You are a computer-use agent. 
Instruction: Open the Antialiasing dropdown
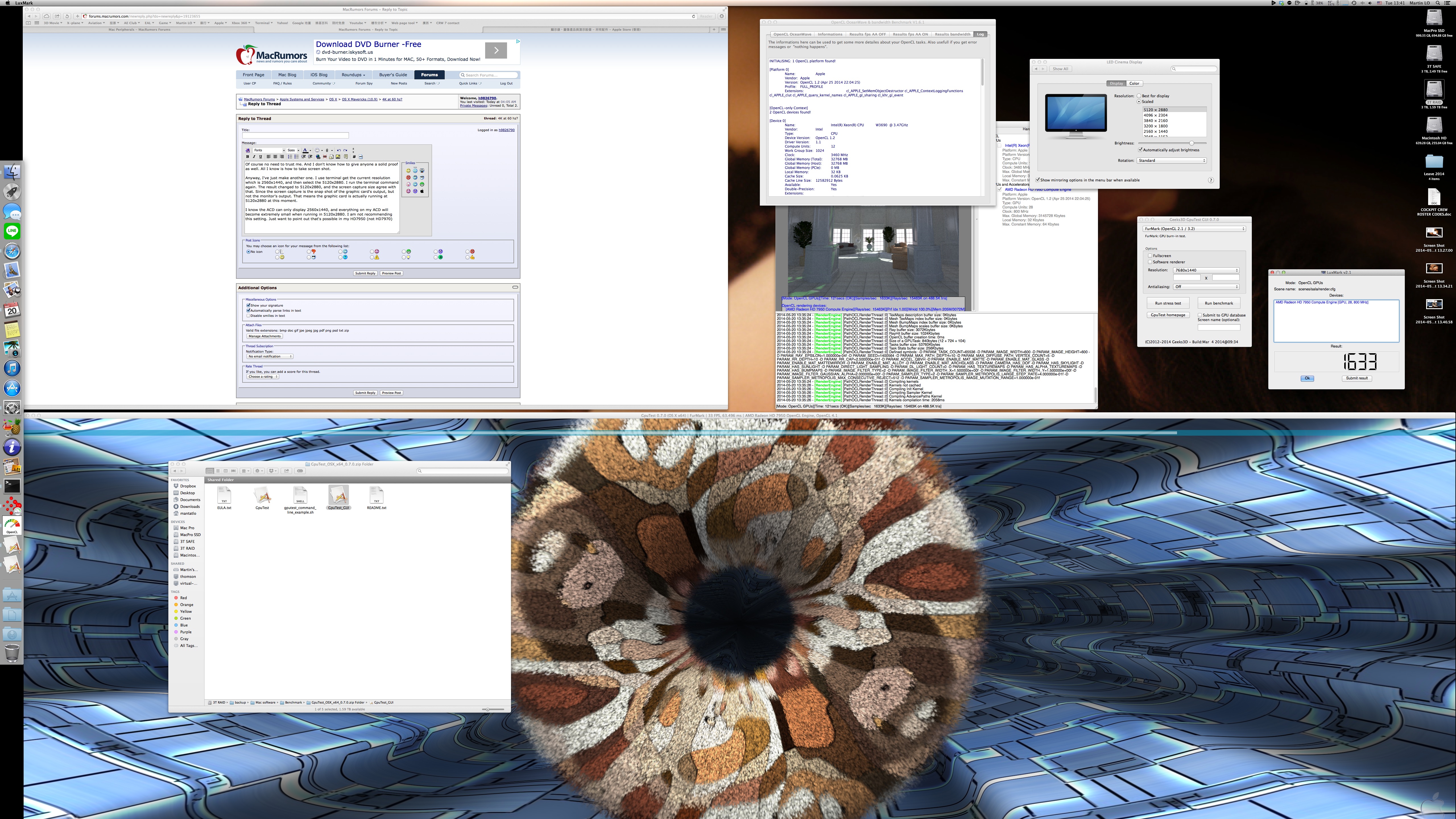[x=1206, y=287]
